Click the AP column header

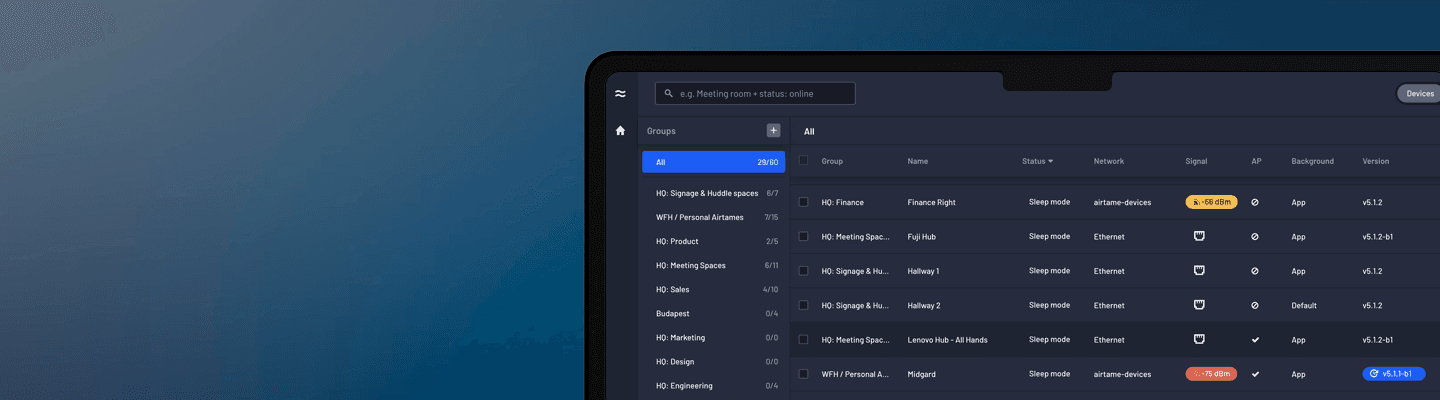(1256, 161)
